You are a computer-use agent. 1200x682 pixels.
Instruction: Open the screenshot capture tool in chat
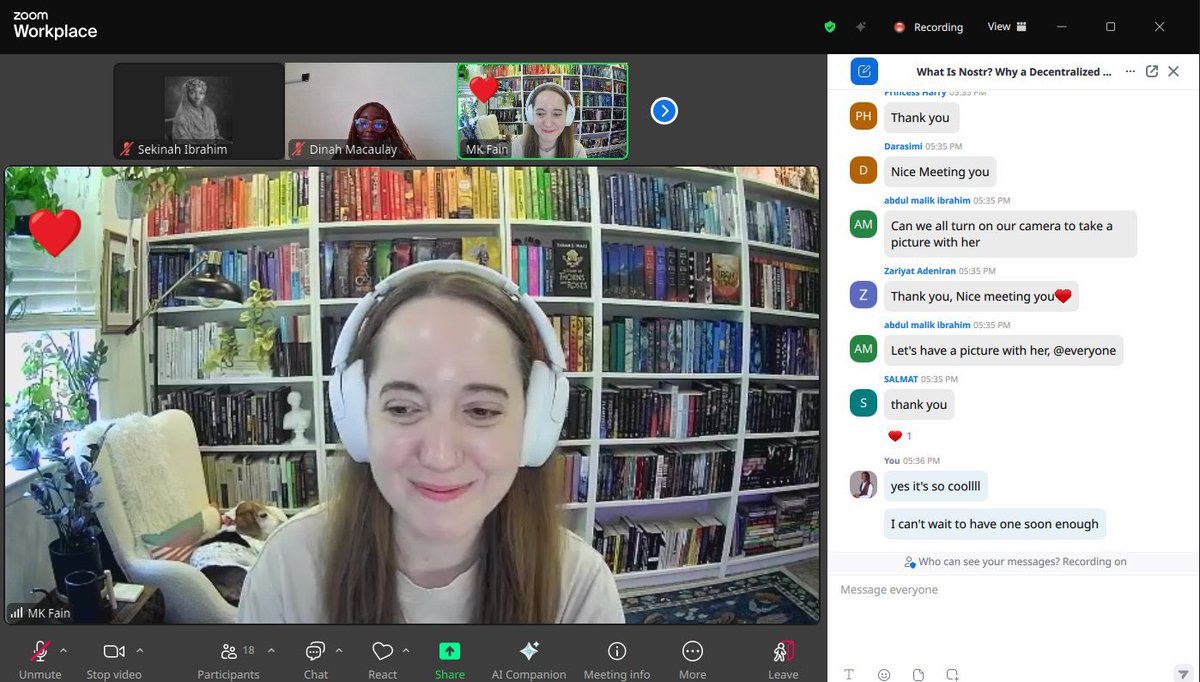click(x=953, y=674)
